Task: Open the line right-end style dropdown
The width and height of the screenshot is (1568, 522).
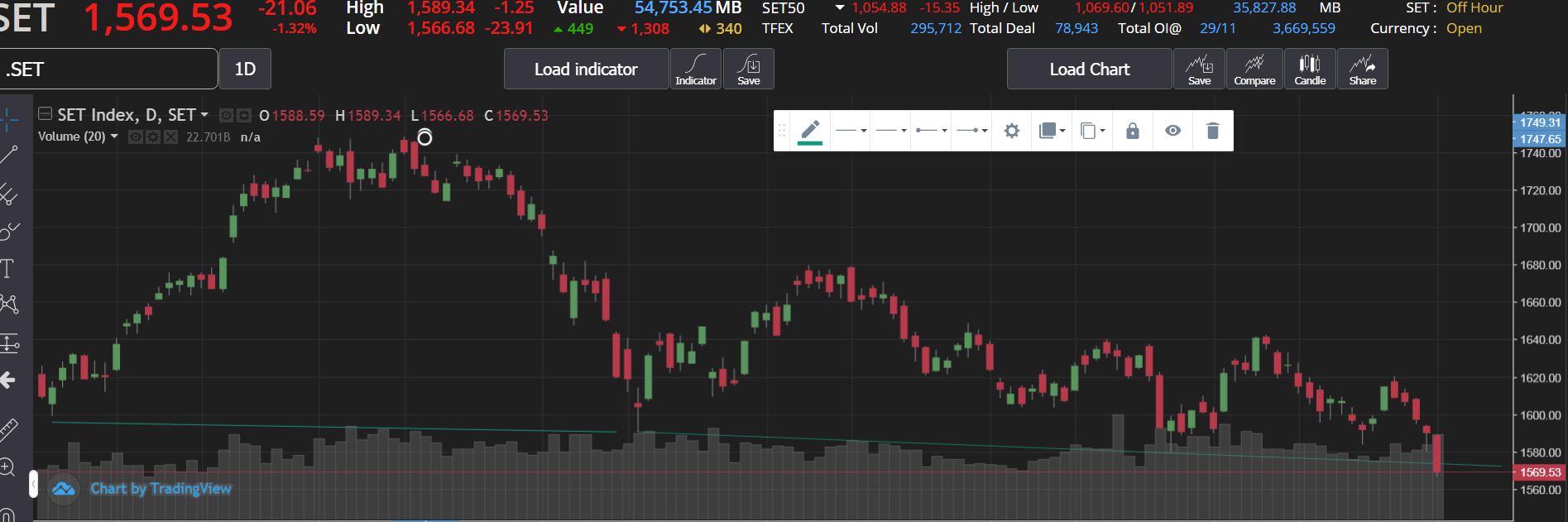Action: click(x=972, y=131)
